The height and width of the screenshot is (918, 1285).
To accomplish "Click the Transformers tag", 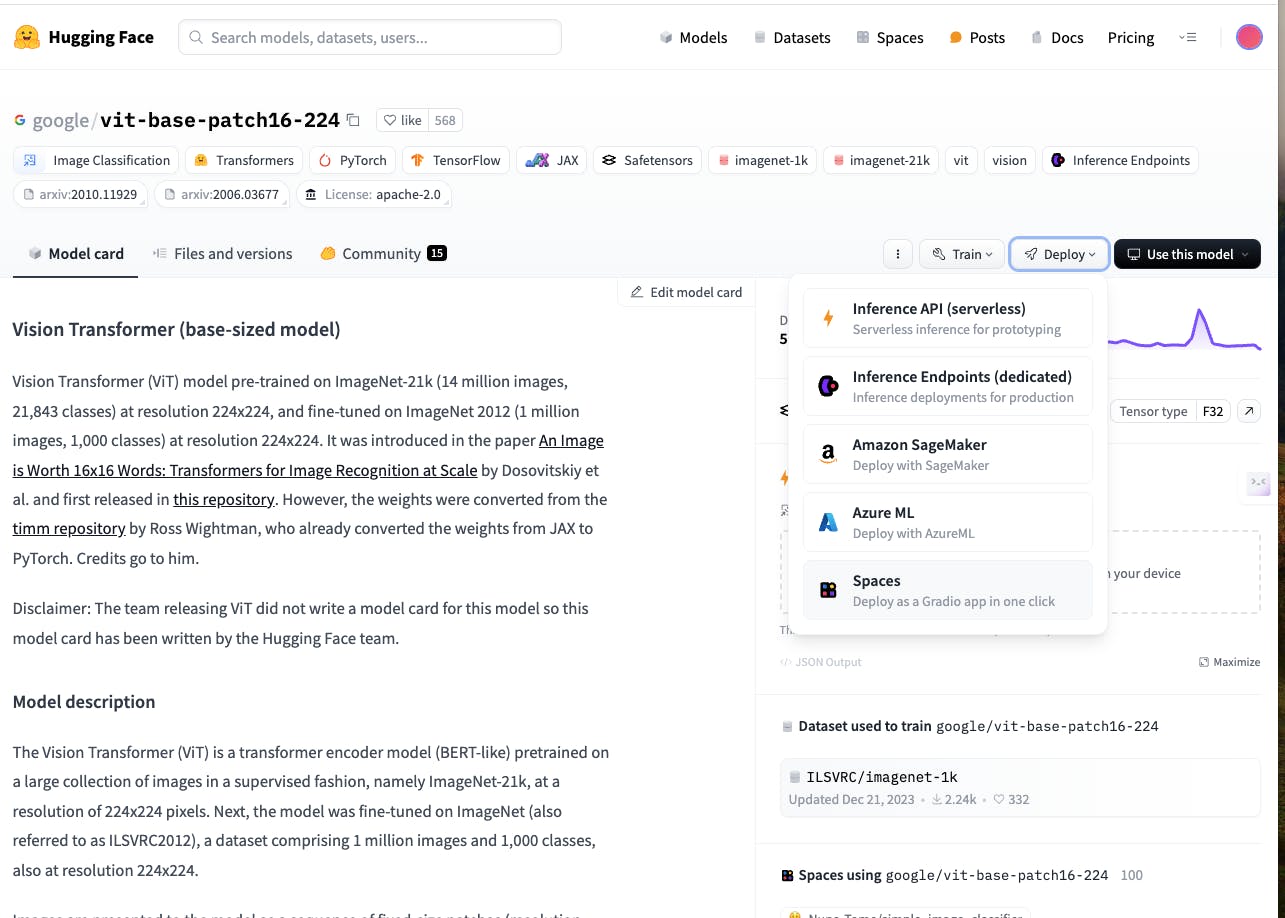I will 244,160.
